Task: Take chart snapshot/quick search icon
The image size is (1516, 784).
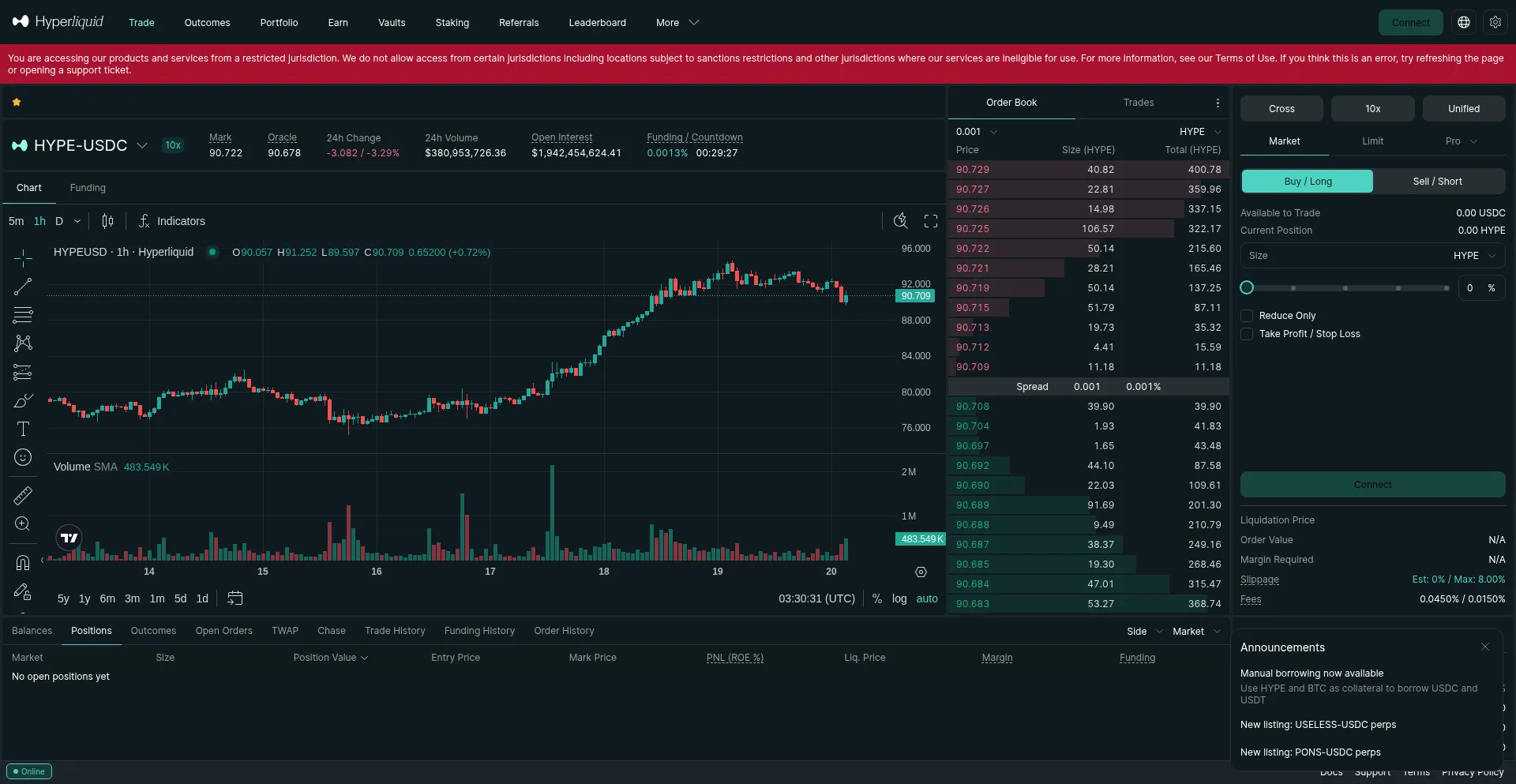Action: tap(900, 221)
